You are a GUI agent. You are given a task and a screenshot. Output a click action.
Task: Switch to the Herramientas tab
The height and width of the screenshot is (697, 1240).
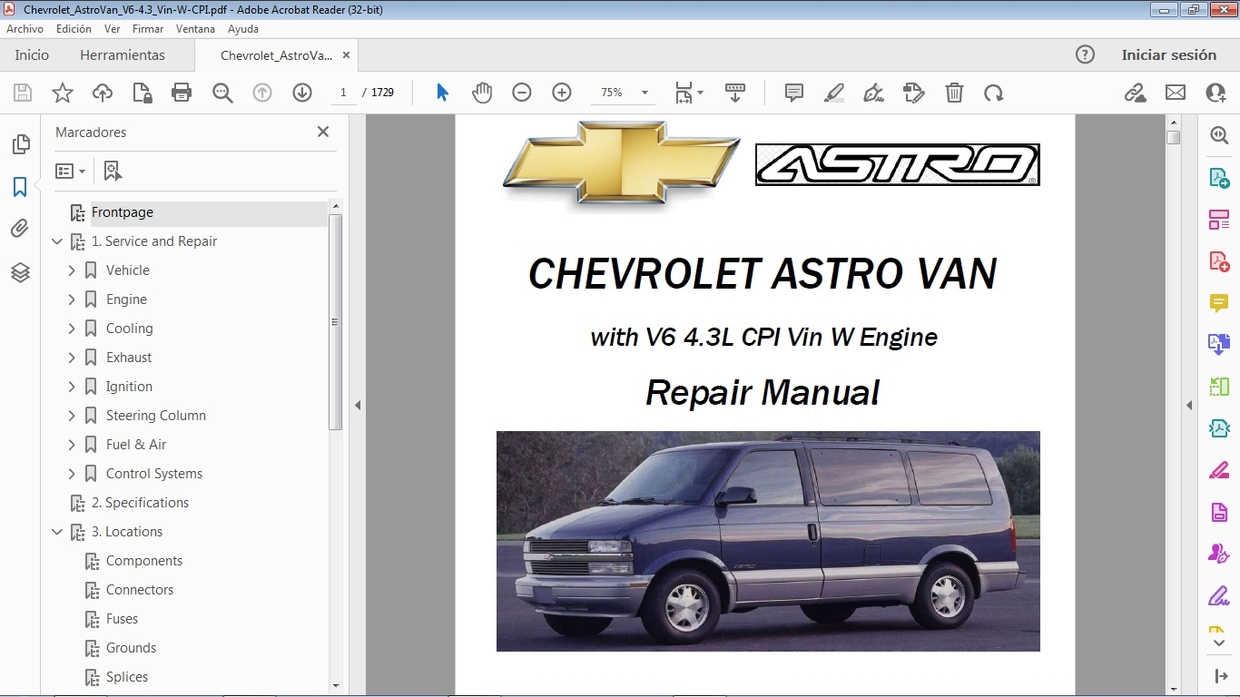[122, 55]
